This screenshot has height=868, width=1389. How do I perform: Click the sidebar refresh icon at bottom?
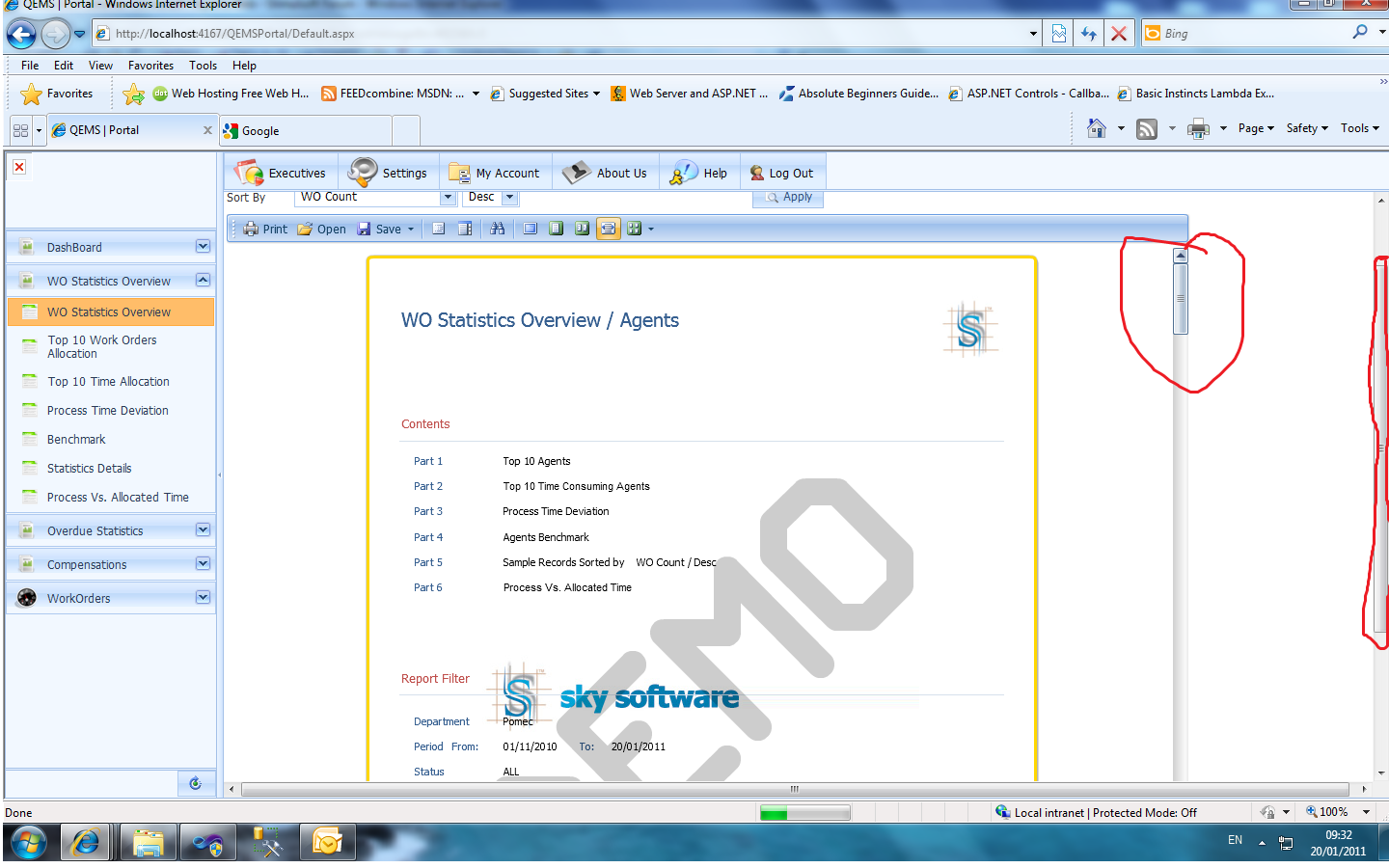tap(196, 783)
